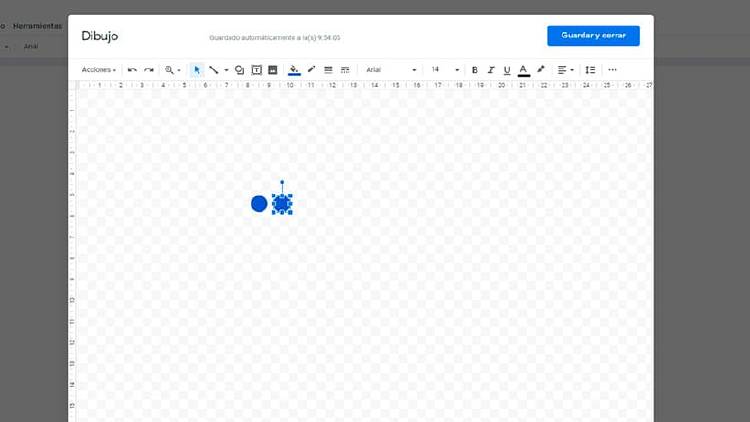
Task: Open the border weight options
Action: [x=328, y=70]
